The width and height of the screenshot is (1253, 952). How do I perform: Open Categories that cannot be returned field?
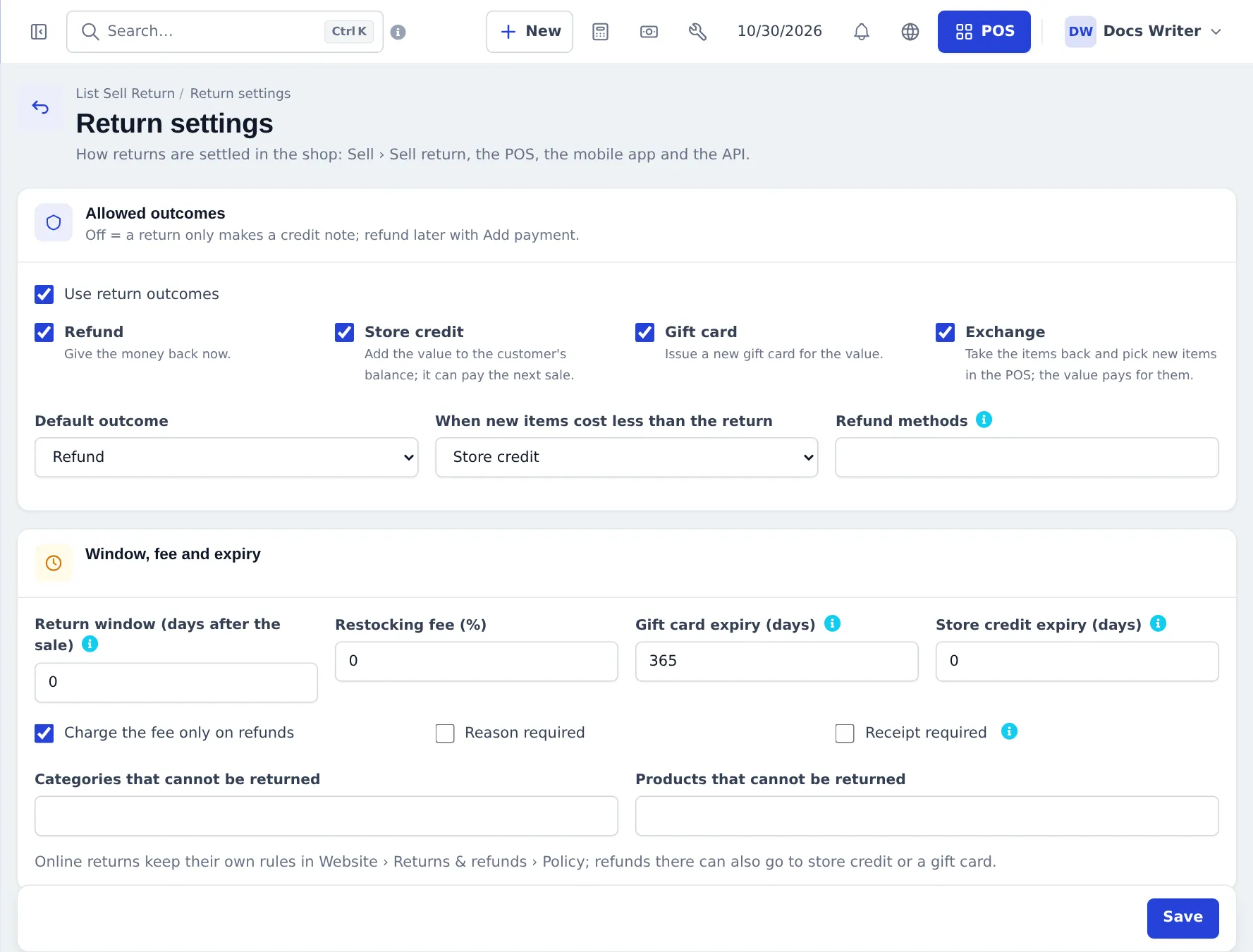point(326,816)
